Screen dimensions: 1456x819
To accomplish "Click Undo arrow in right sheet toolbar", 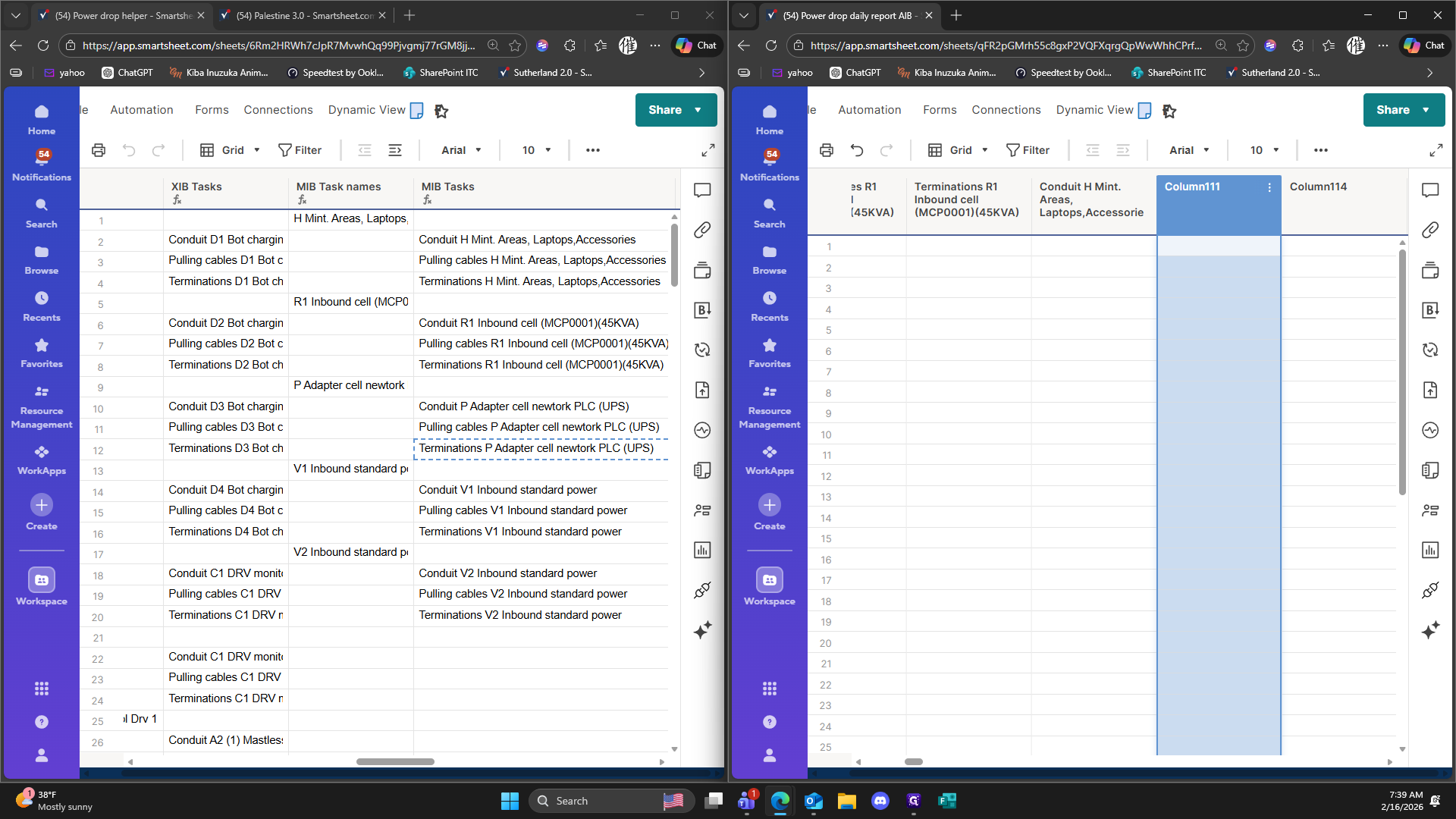I will click(x=857, y=150).
